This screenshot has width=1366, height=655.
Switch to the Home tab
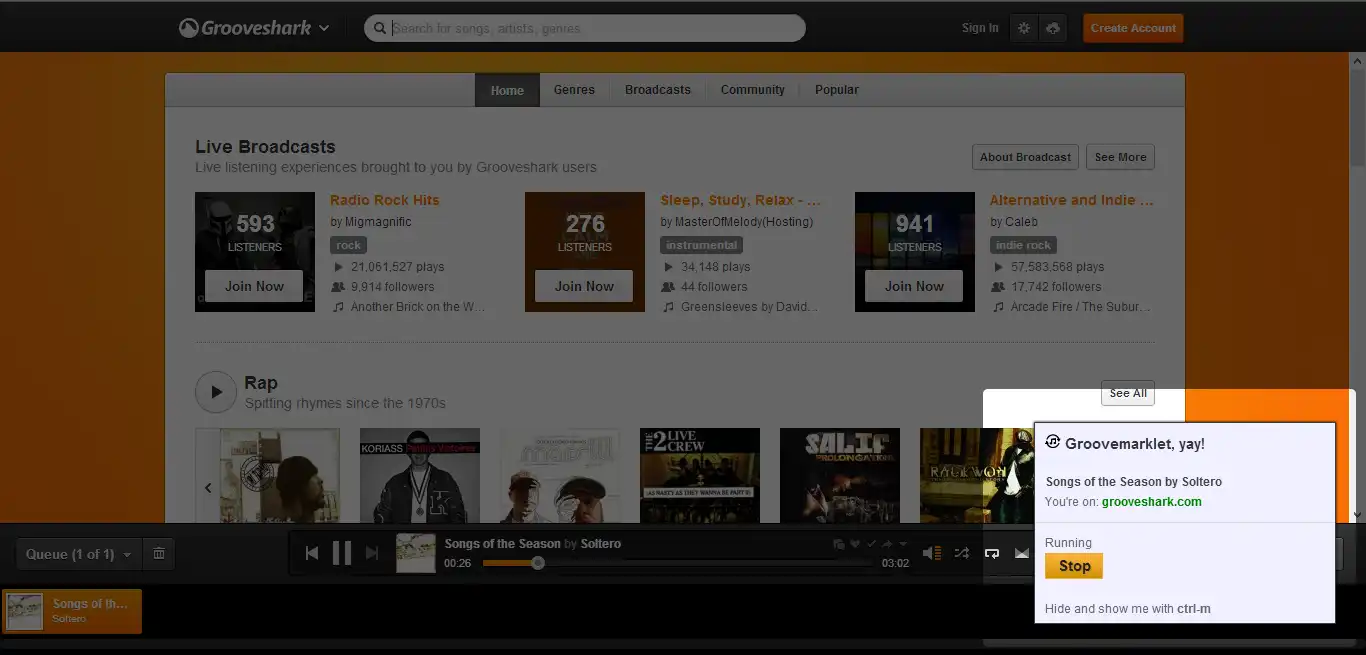point(507,90)
